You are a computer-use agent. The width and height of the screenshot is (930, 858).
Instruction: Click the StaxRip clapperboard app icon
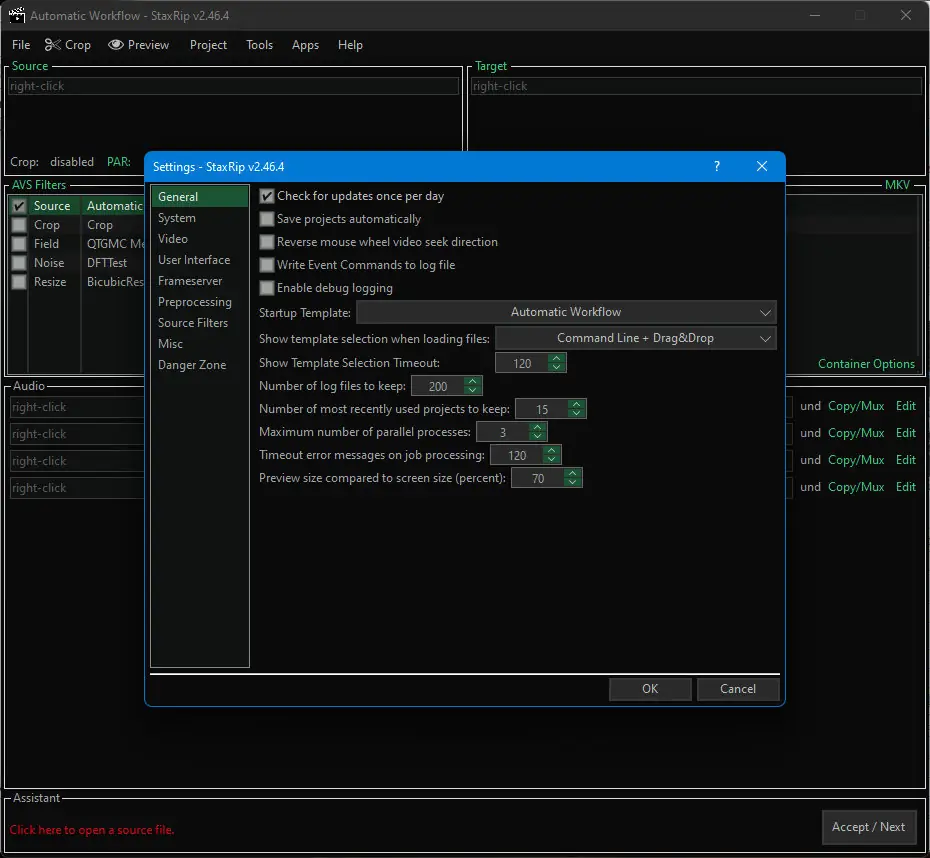[17, 15]
